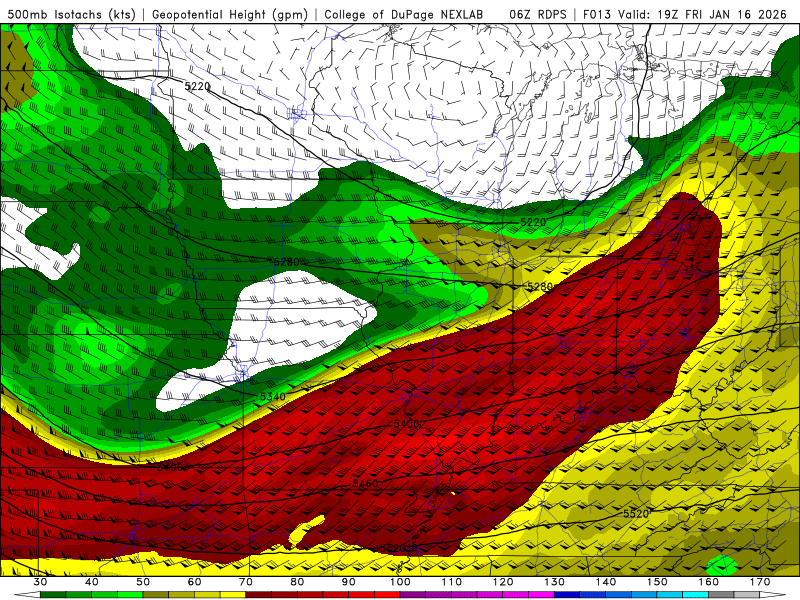Click the cyan swatch just below 160
Image resolution: width=800 pixels, height=600 pixels.
[x=695, y=594]
